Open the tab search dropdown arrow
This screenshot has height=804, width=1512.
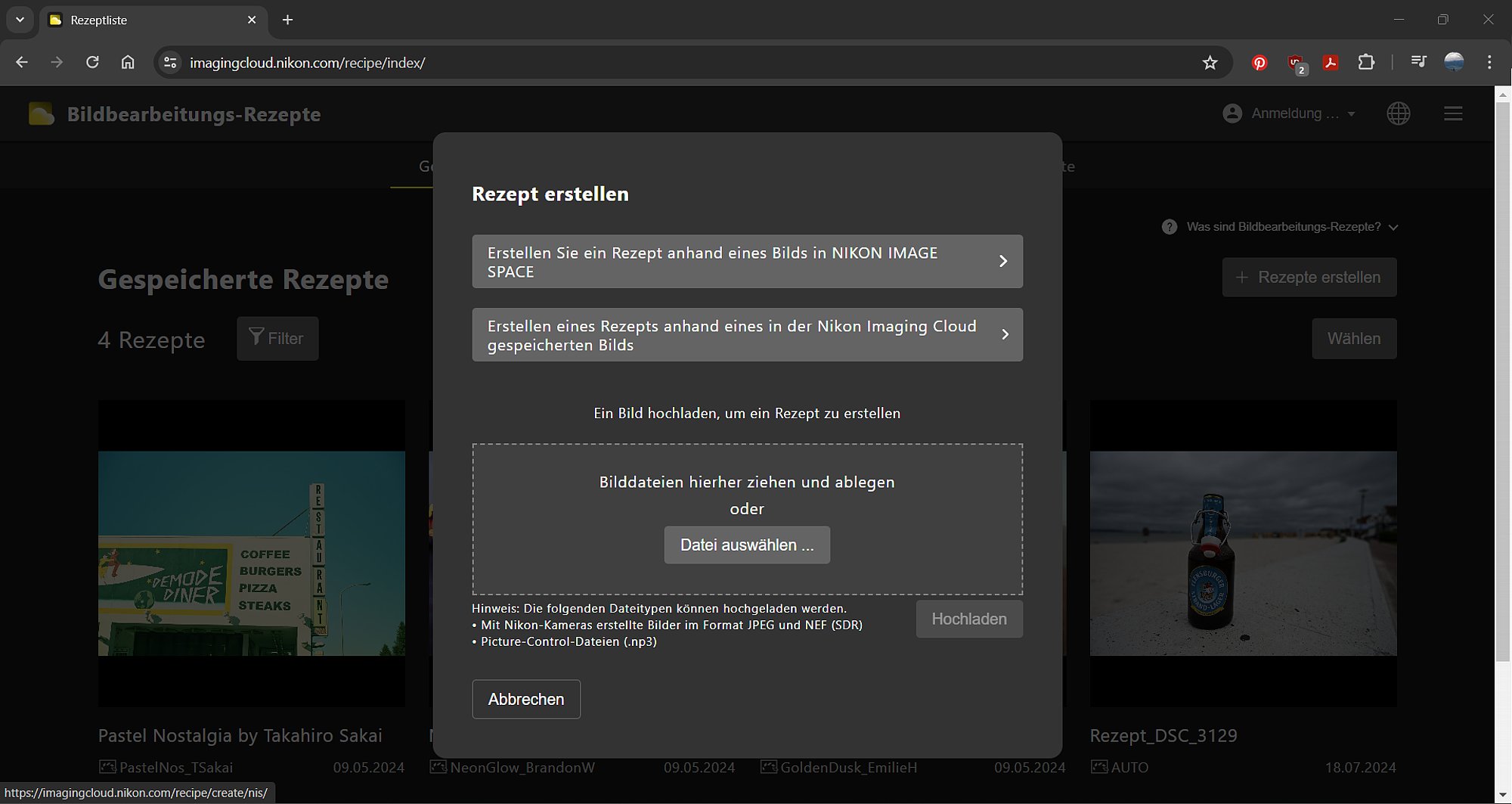click(x=20, y=20)
